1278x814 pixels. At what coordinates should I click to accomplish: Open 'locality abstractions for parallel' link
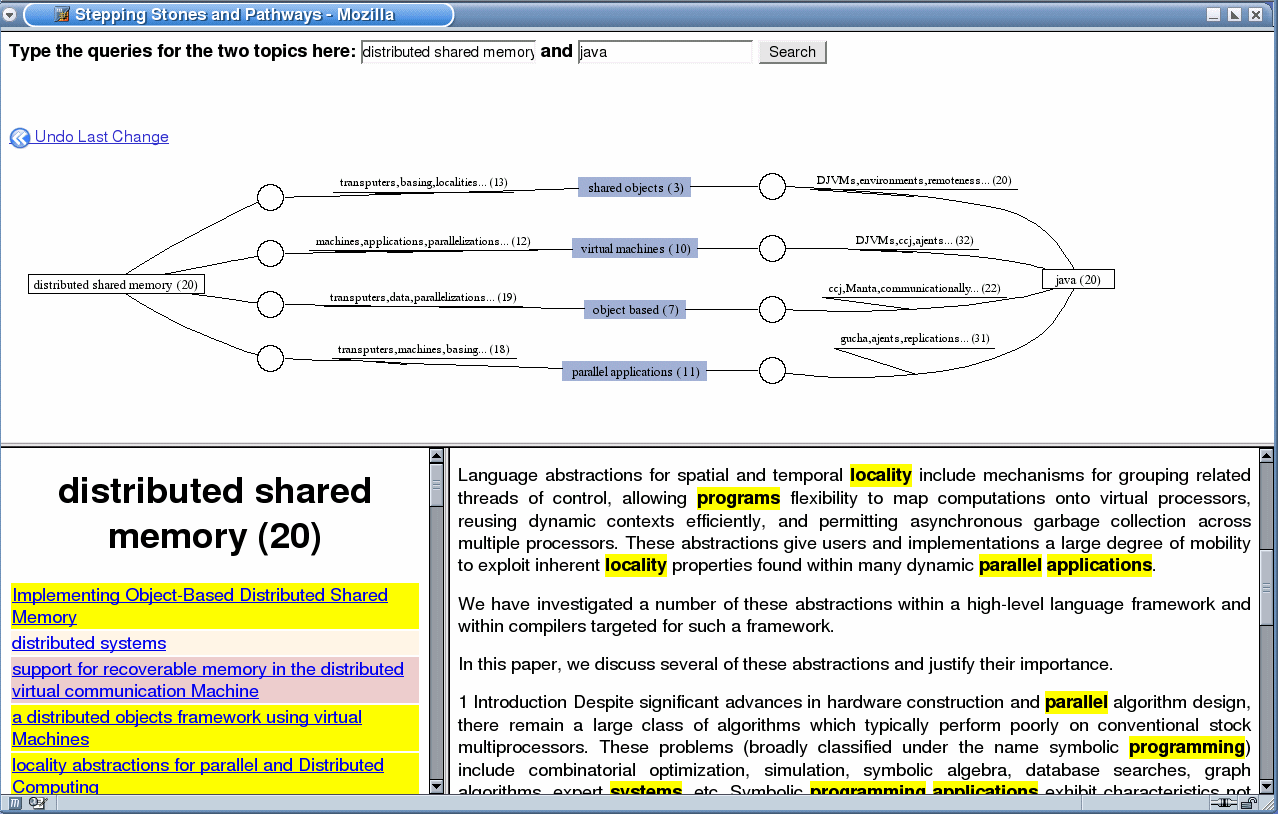[197, 775]
